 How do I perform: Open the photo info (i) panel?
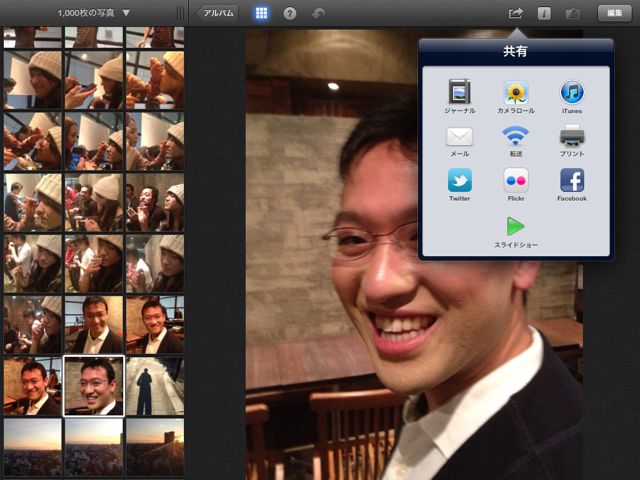tap(544, 13)
